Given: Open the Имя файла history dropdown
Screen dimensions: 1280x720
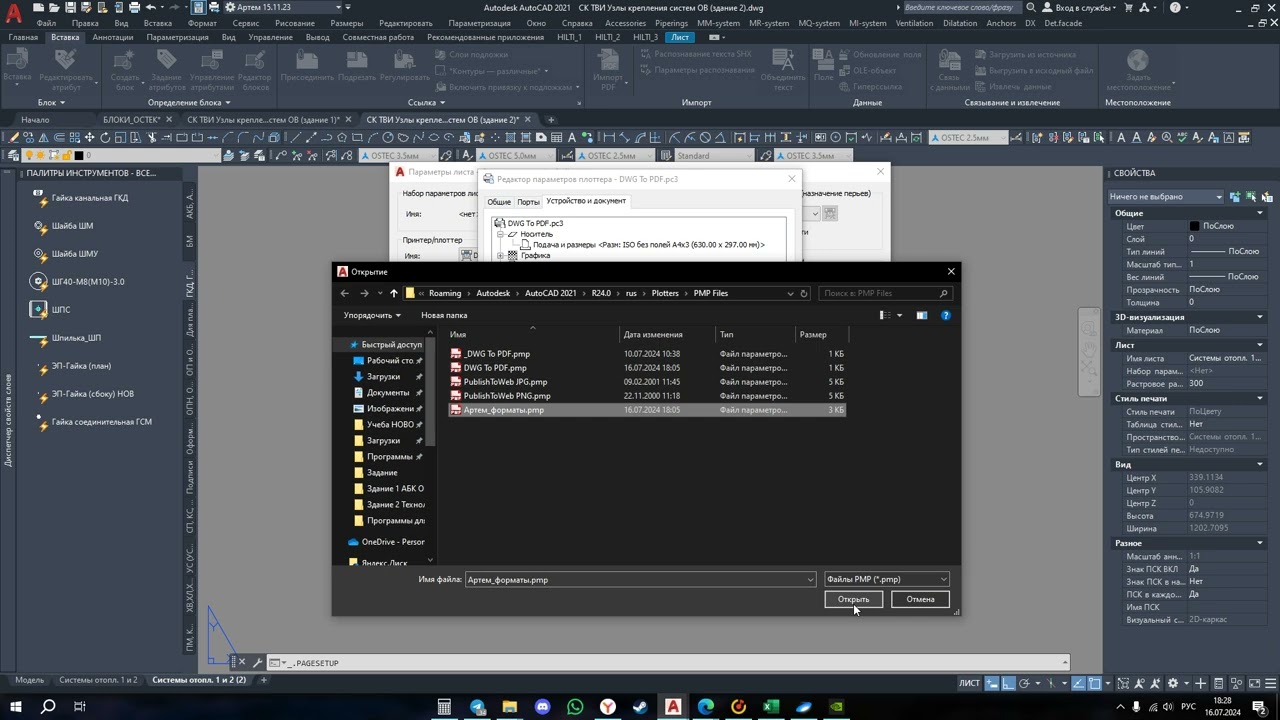Looking at the screenshot, I should click(x=810, y=579).
